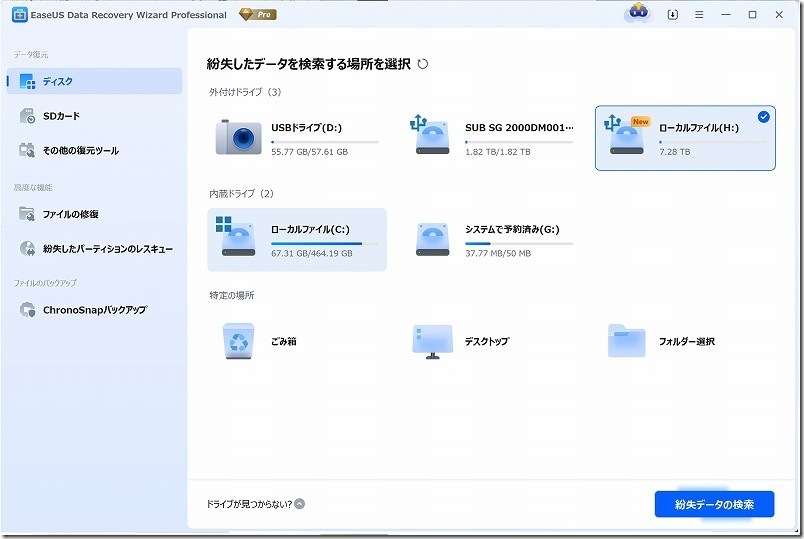Click the usage bar under USBドライブ(D:)

325,142
